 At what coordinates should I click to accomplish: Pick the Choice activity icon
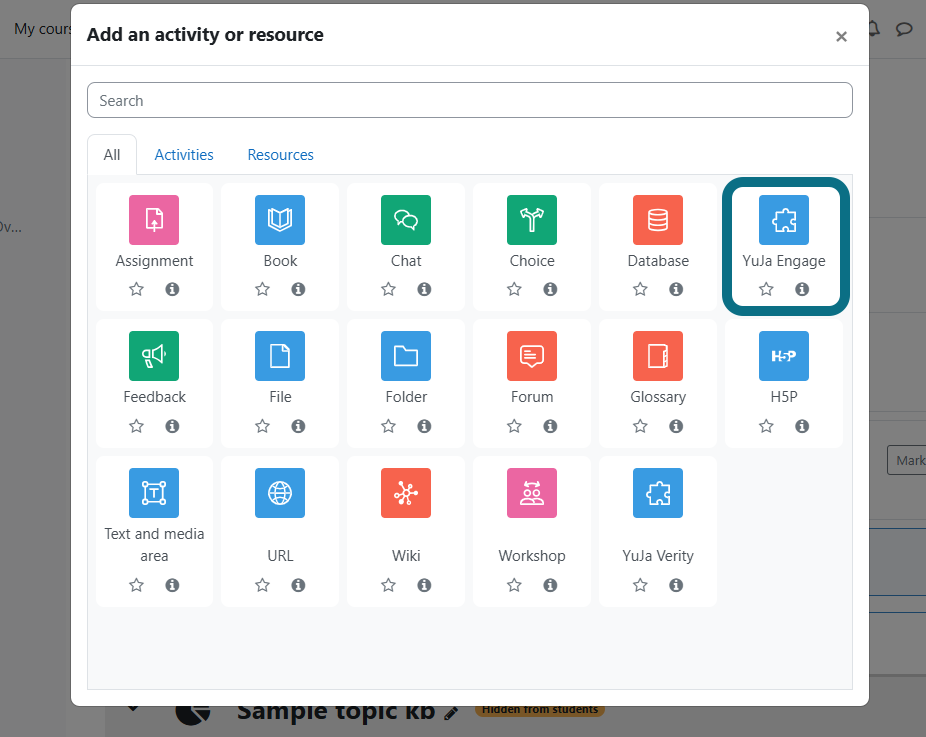pyautogui.click(x=532, y=220)
